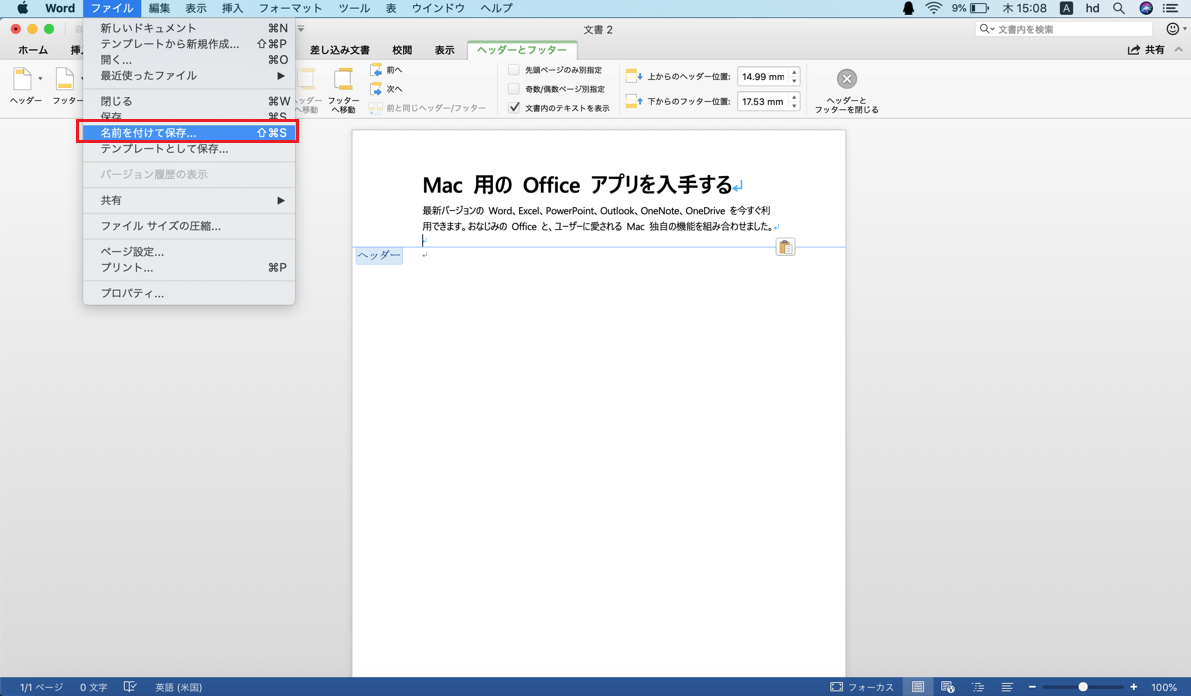
Task: Expand 最近使ったファイル submenu arrow
Action: (280, 76)
